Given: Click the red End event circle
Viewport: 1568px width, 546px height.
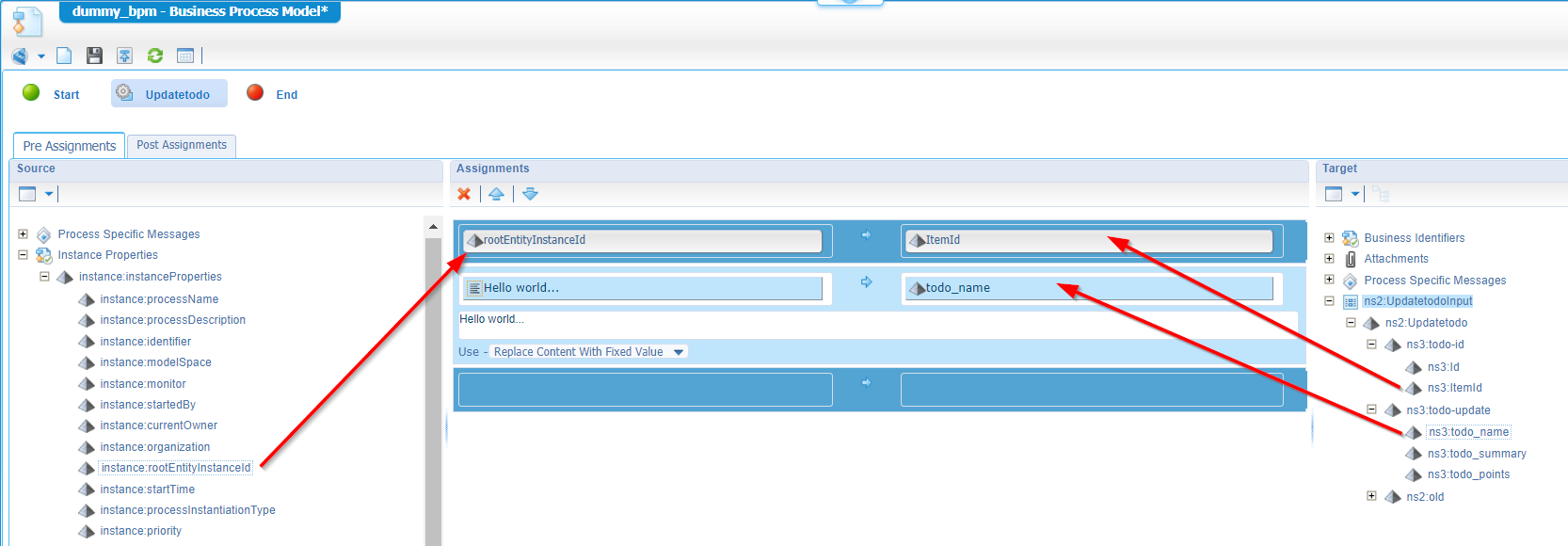Looking at the screenshot, I should click(255, 92).
